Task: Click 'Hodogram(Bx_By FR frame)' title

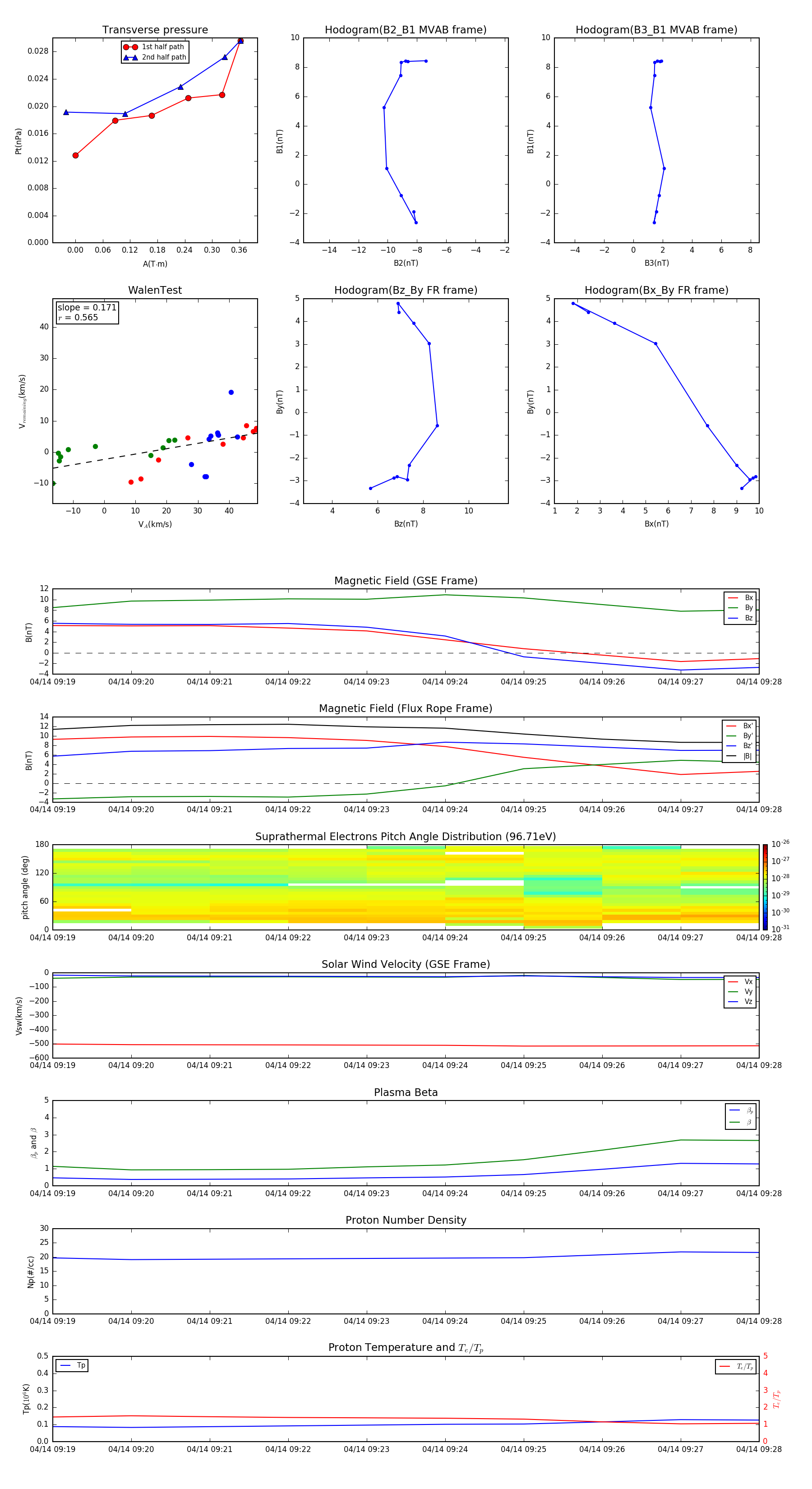Action: click(x=656, y=290)
